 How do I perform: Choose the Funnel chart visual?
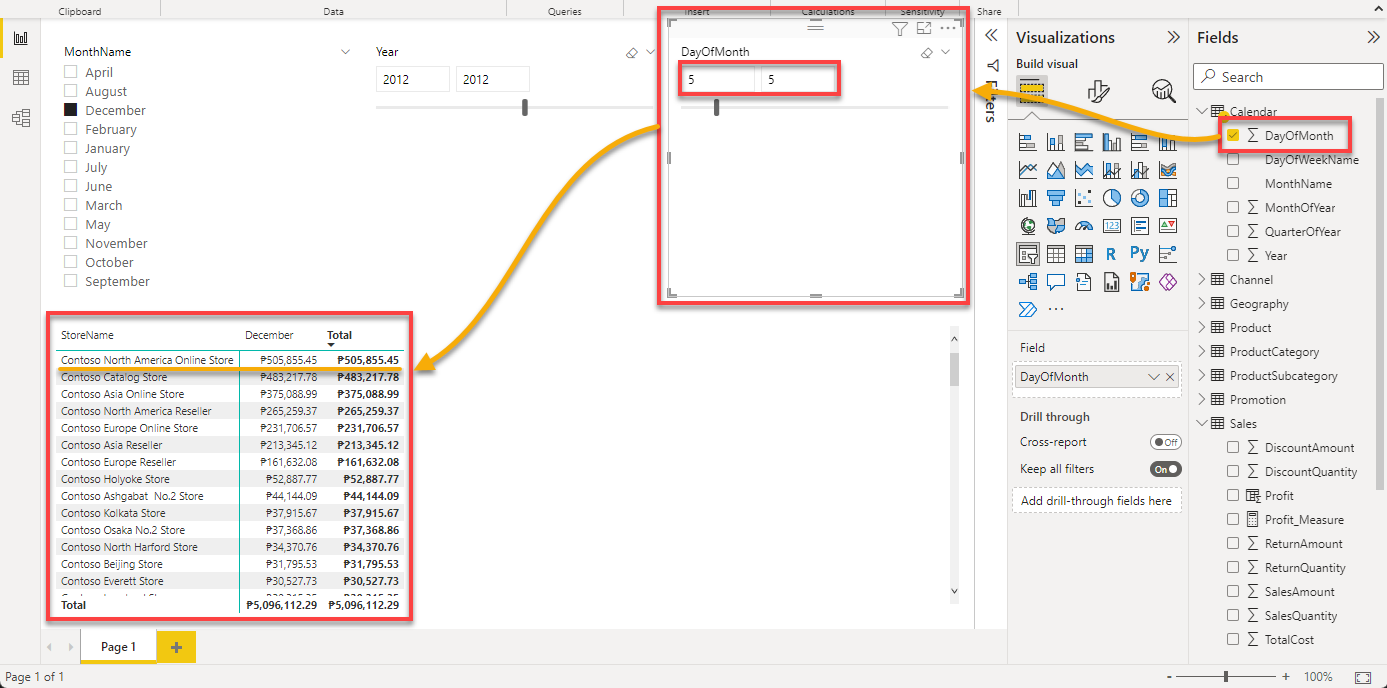click(x=1055, y=198)
